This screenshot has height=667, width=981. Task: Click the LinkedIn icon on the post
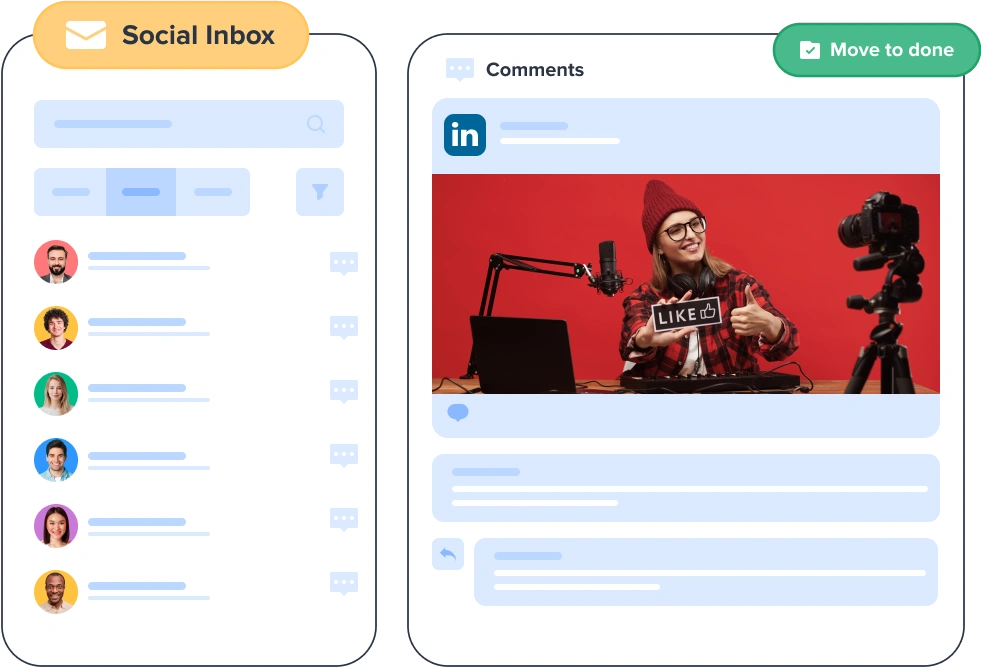[463, 135]
